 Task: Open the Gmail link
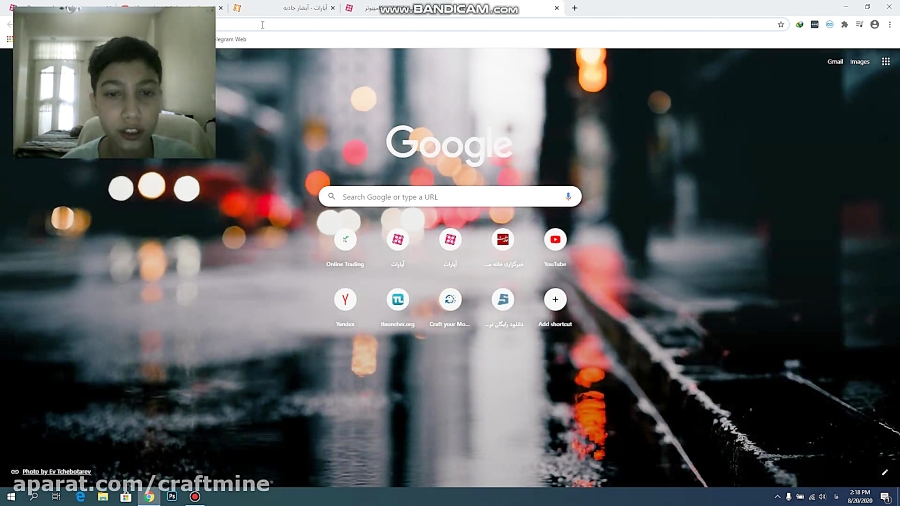tap(835, 62)
